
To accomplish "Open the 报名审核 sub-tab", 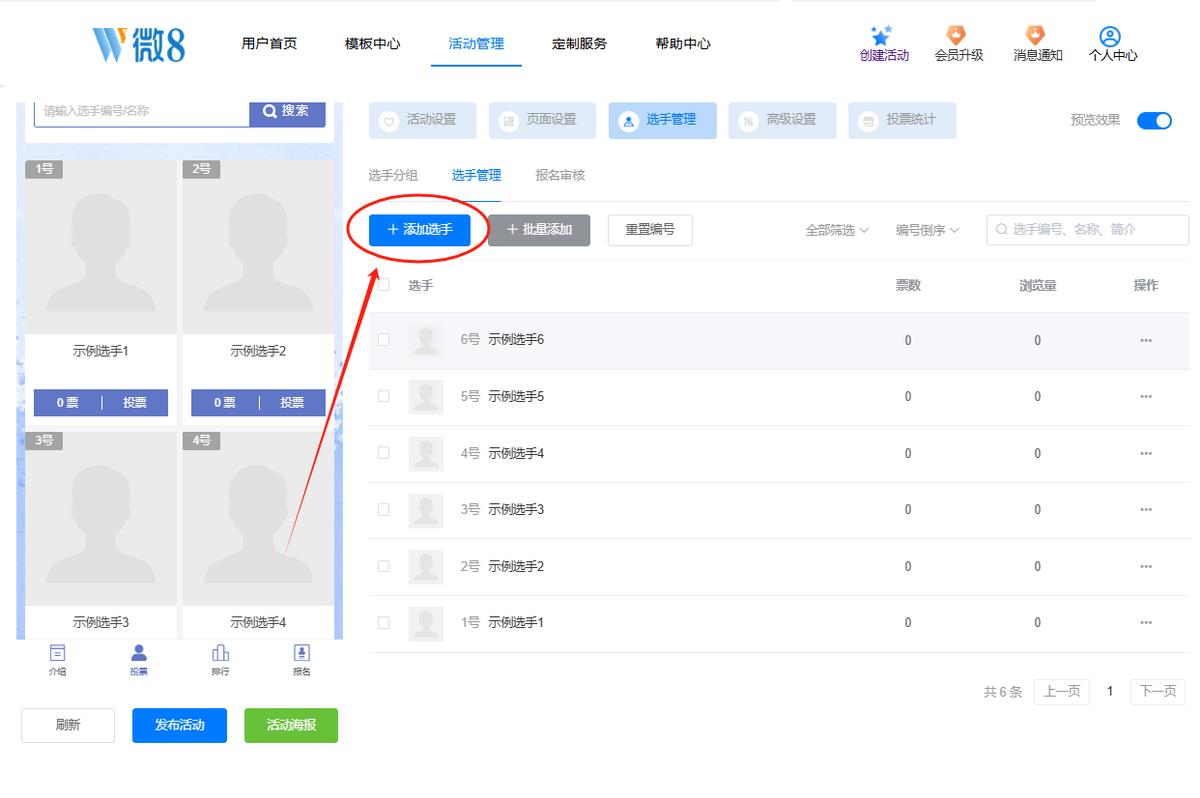I will pyautogui.click(x=560, y=176).
